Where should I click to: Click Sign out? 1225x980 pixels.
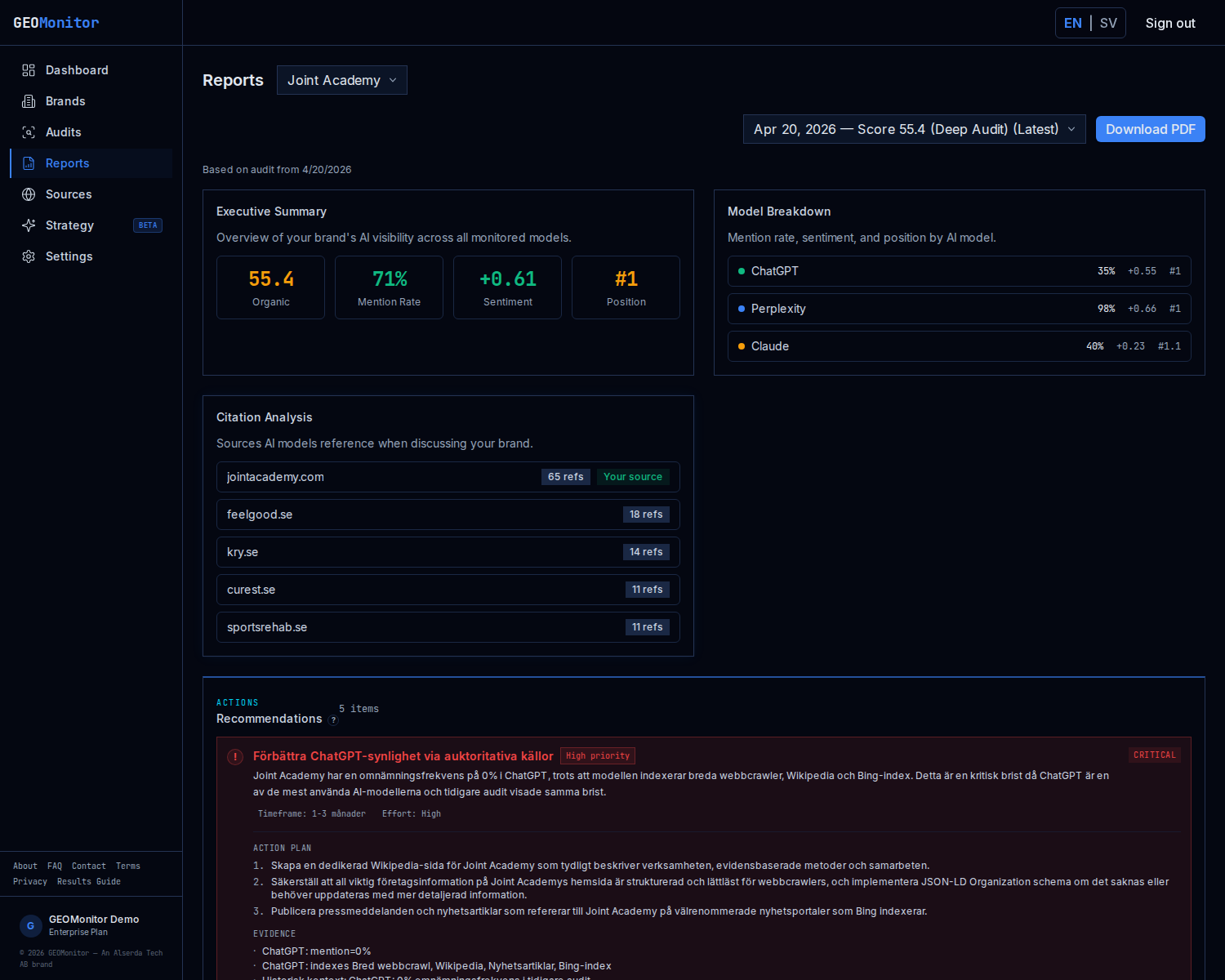click(1170, 23)
